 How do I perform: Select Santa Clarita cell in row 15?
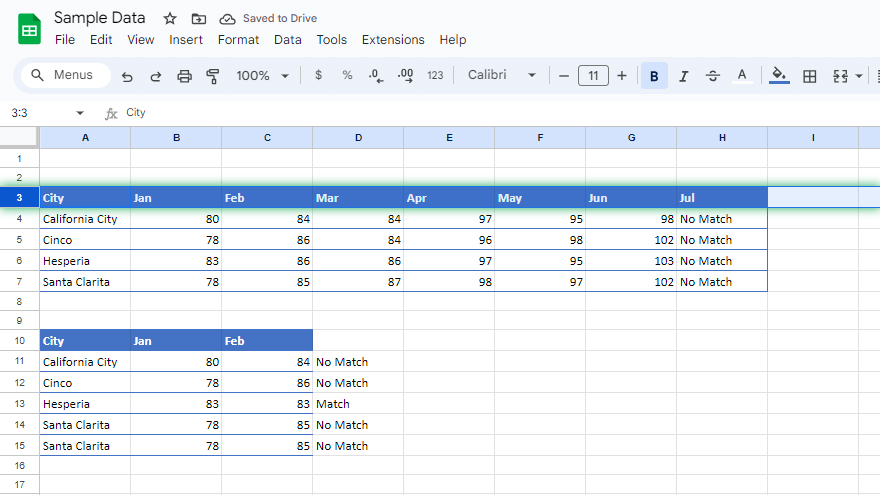(x=85, y=446)
